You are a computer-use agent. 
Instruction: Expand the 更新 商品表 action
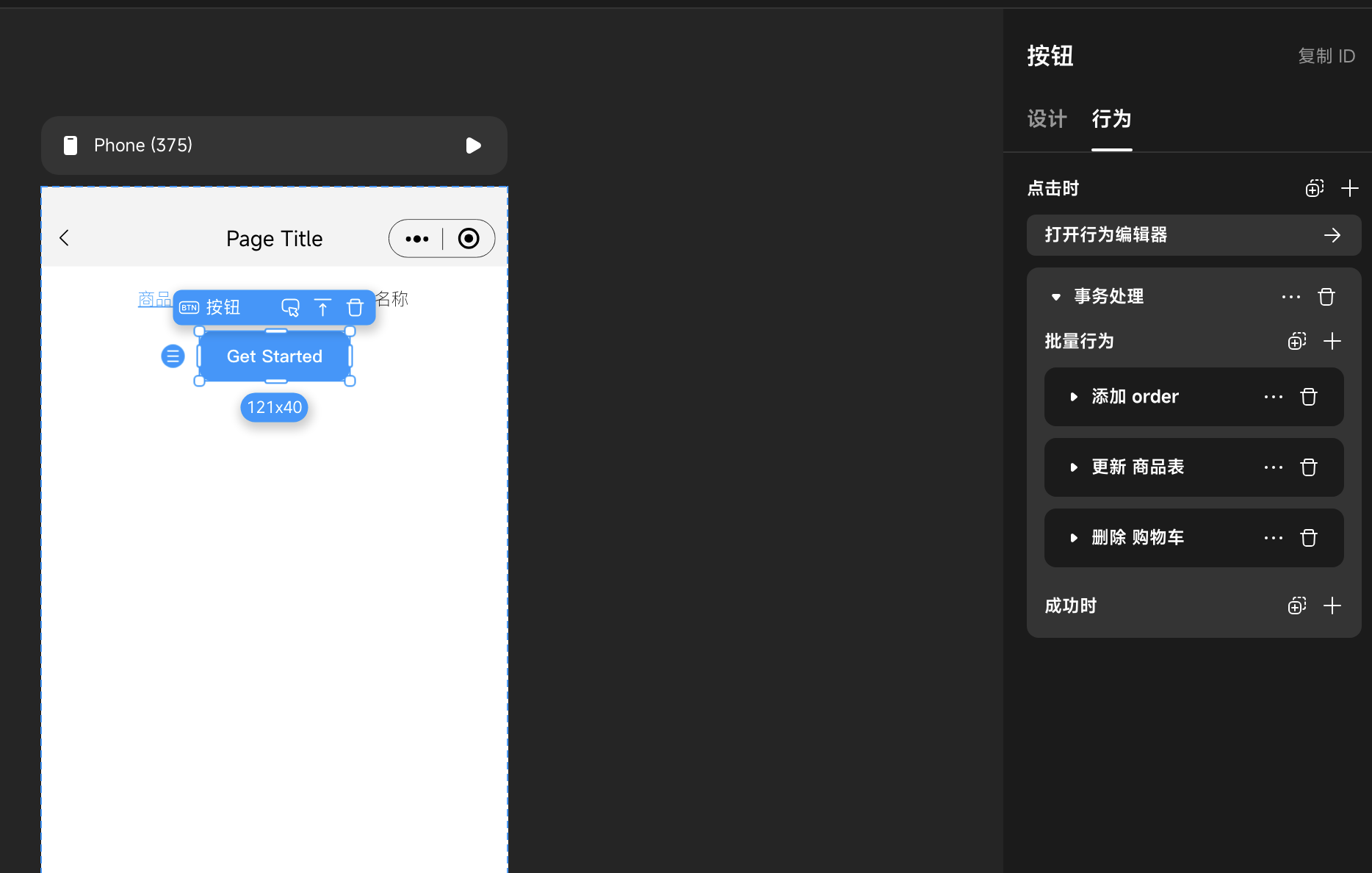(1074, 467)
